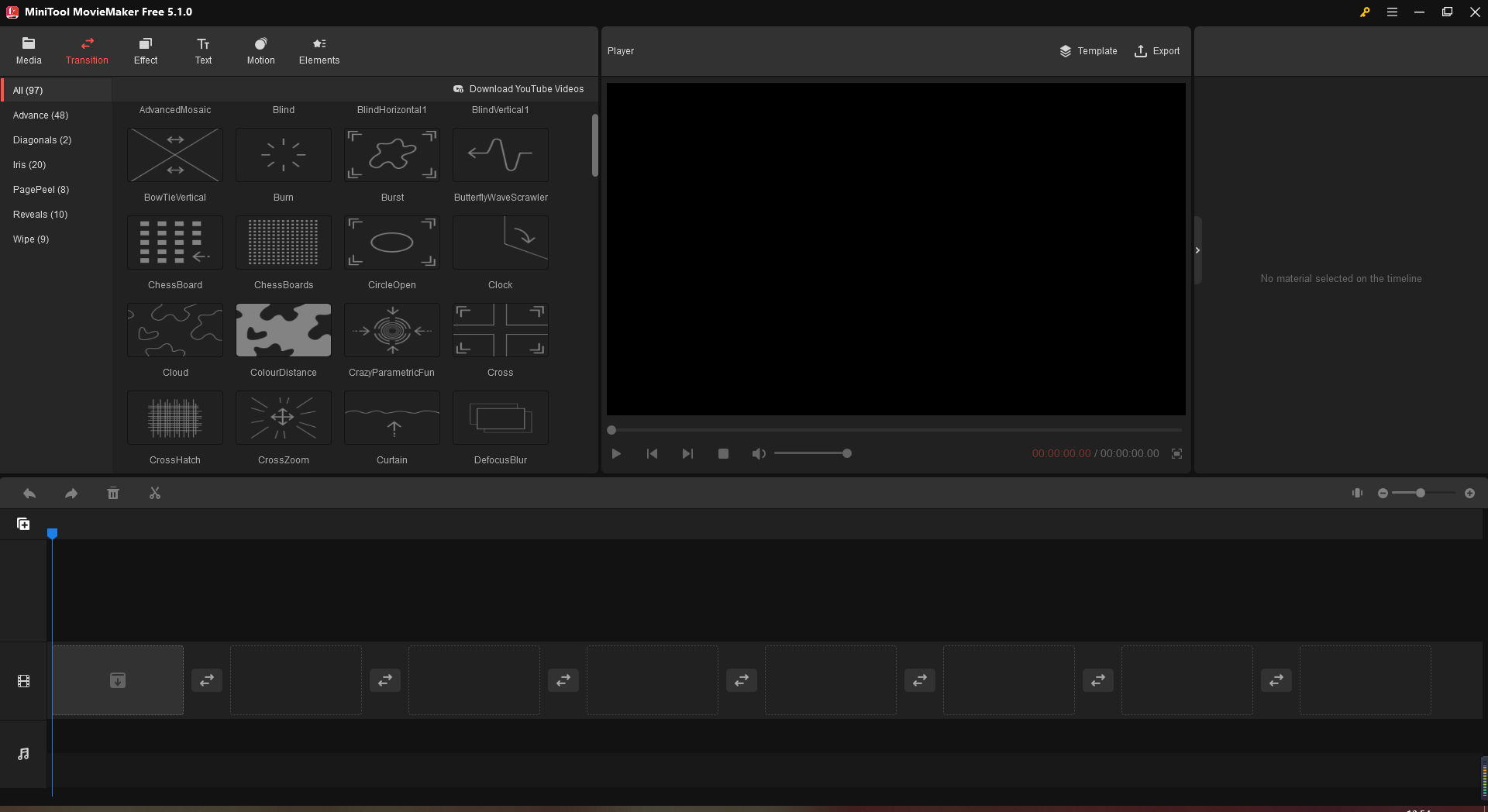1488x812 pixels.
Task: Switch to the Elements tab
Action: coord(319,51)
